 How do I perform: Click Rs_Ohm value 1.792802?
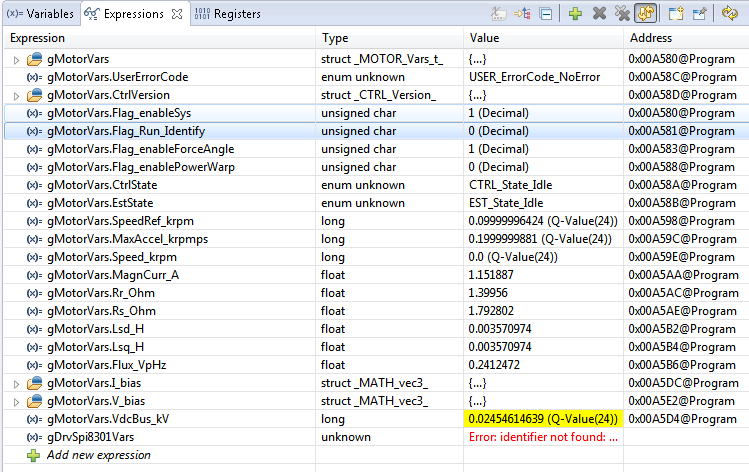tap(491, 311)
